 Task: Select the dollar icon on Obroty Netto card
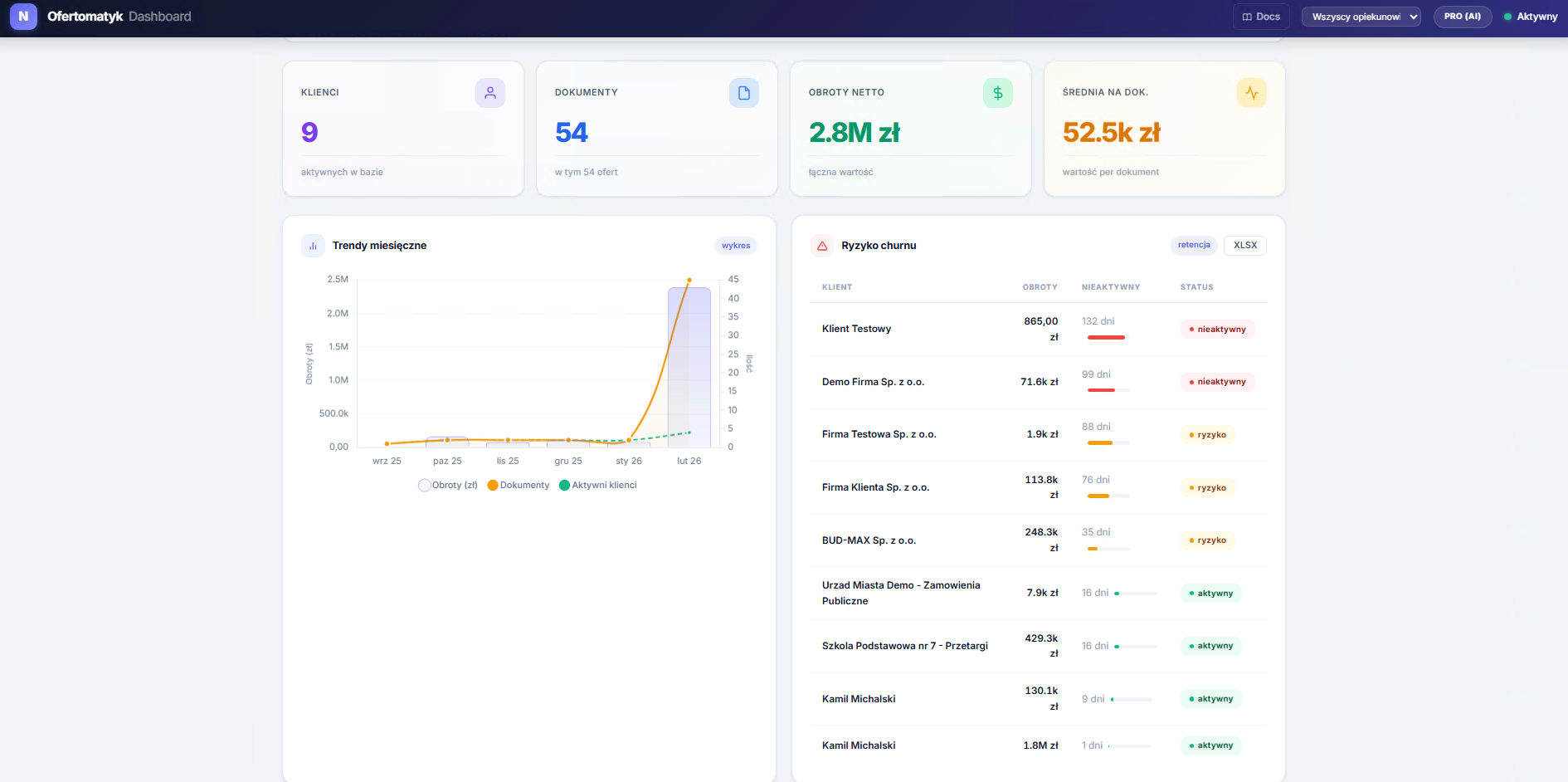[998, 93]
